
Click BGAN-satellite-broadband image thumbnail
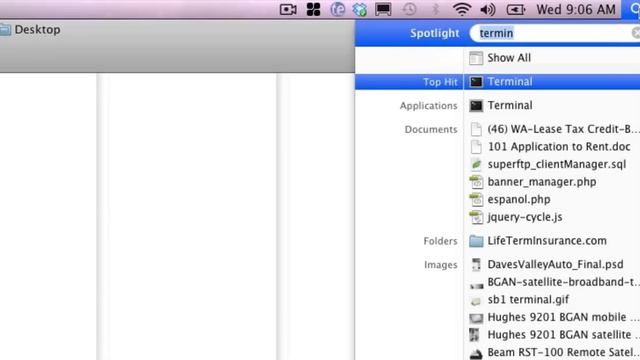[476, 285]
